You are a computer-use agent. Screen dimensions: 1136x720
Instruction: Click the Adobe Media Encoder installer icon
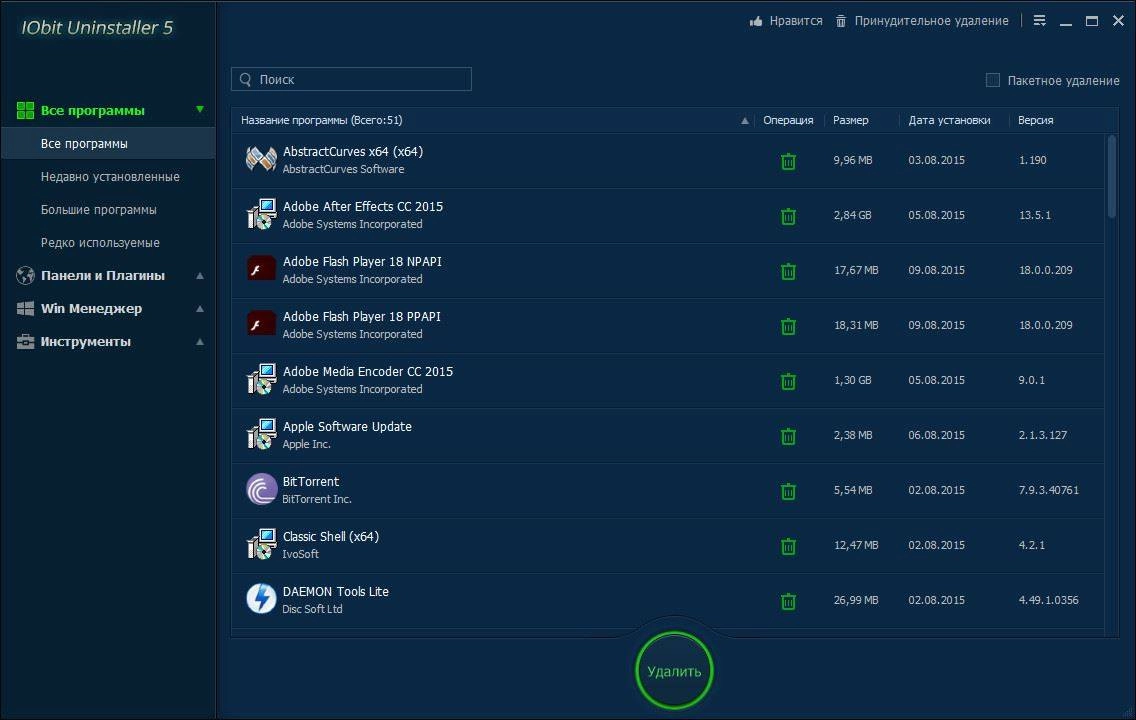click(x=261, y=380)
